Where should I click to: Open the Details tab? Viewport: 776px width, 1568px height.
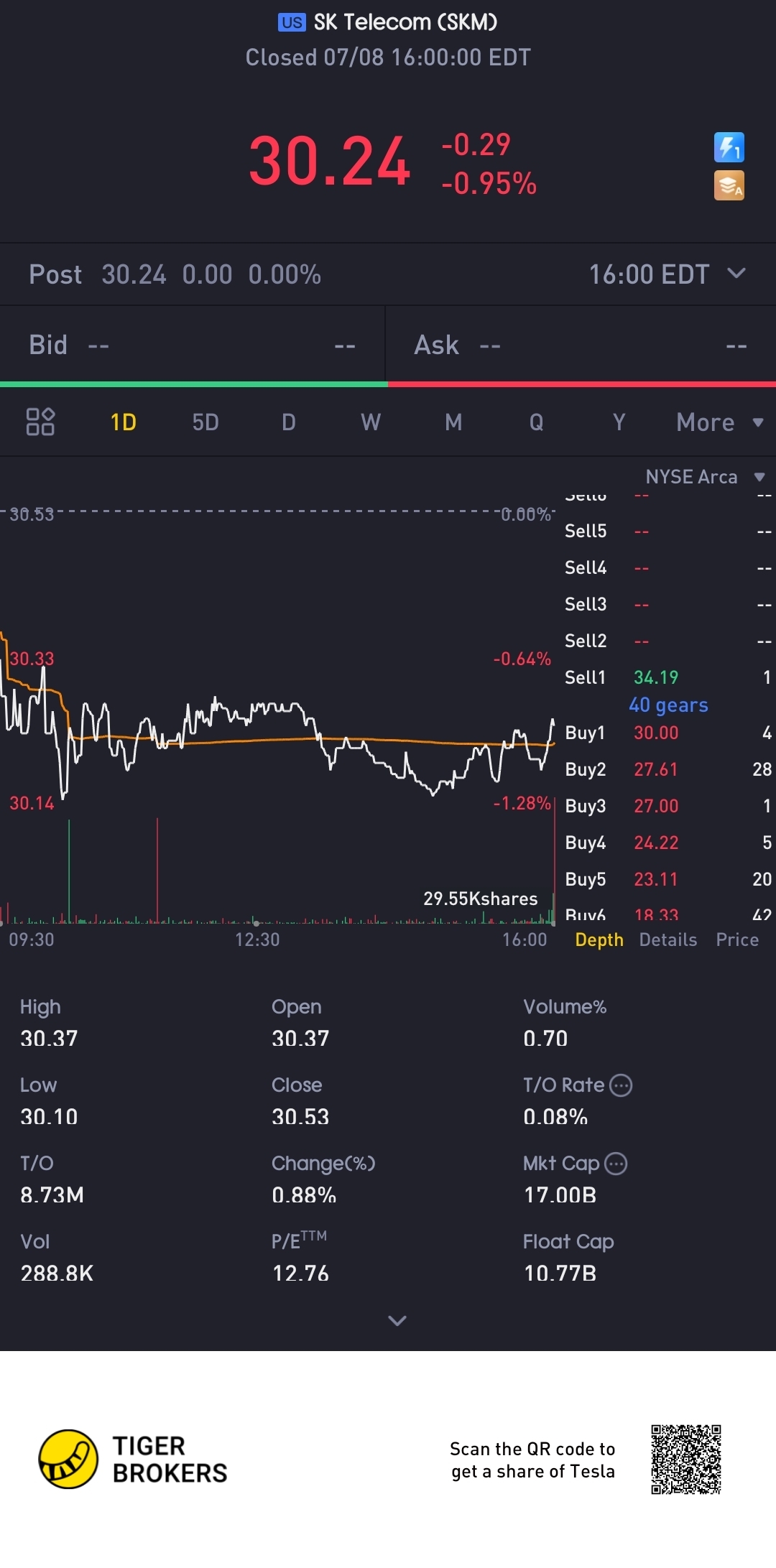(x=668, y=940)
